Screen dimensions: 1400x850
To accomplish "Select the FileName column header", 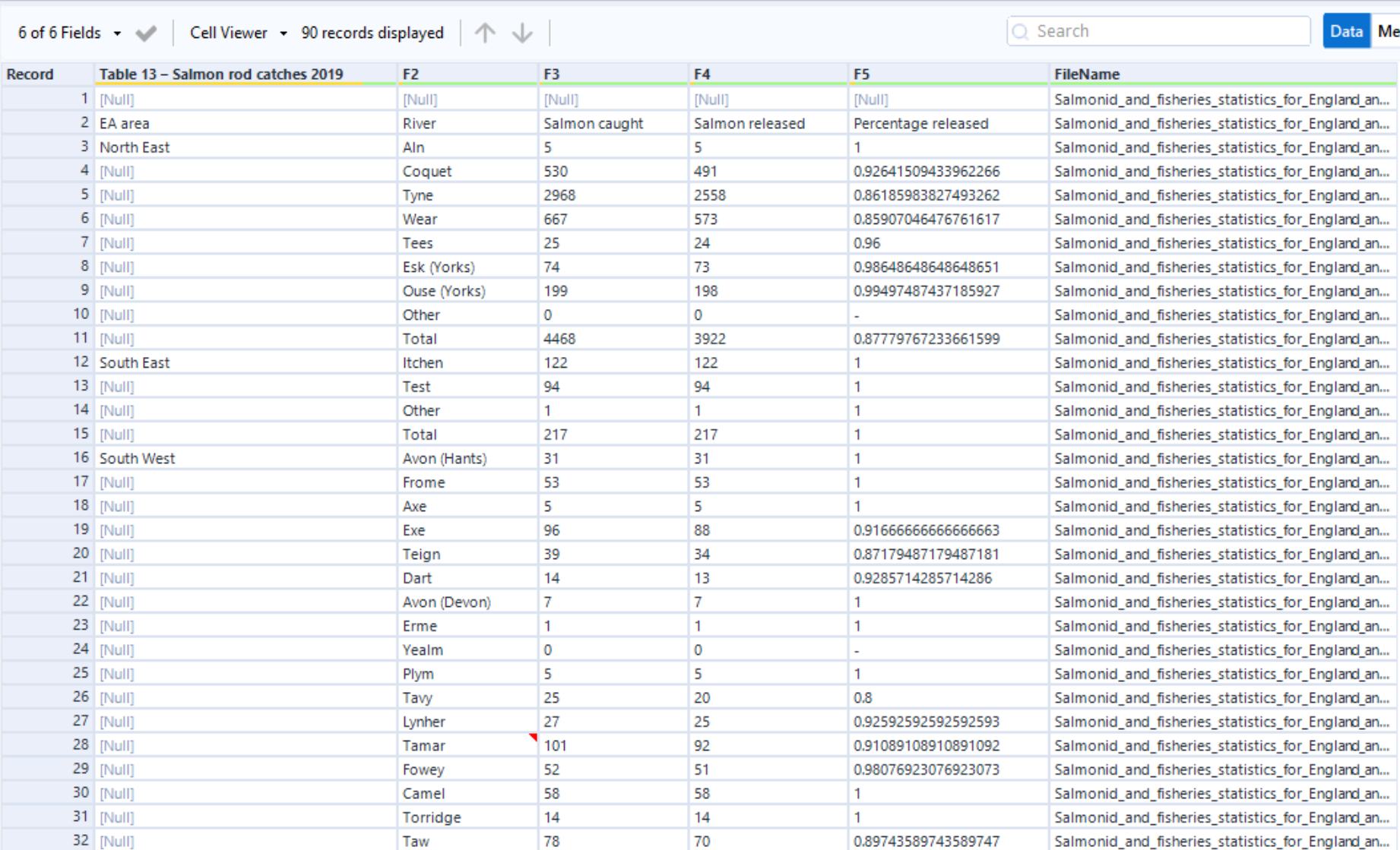I will click(x=1087, y=74).
